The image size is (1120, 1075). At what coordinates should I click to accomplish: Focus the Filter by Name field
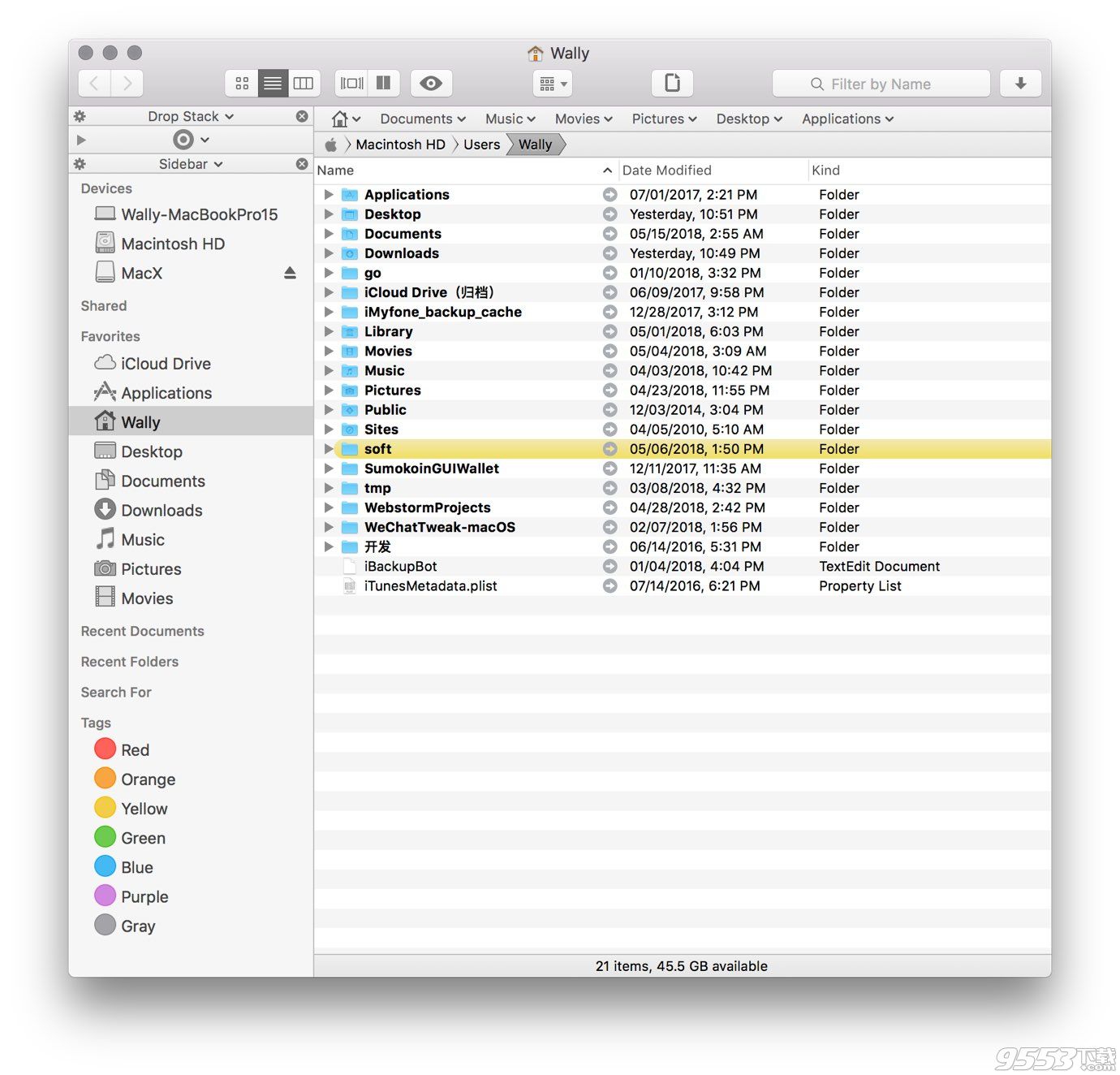(x=881, y=84)
